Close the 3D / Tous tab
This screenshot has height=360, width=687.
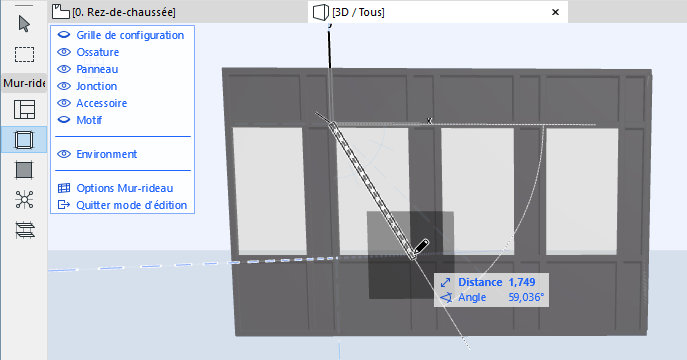pos(555,12)
